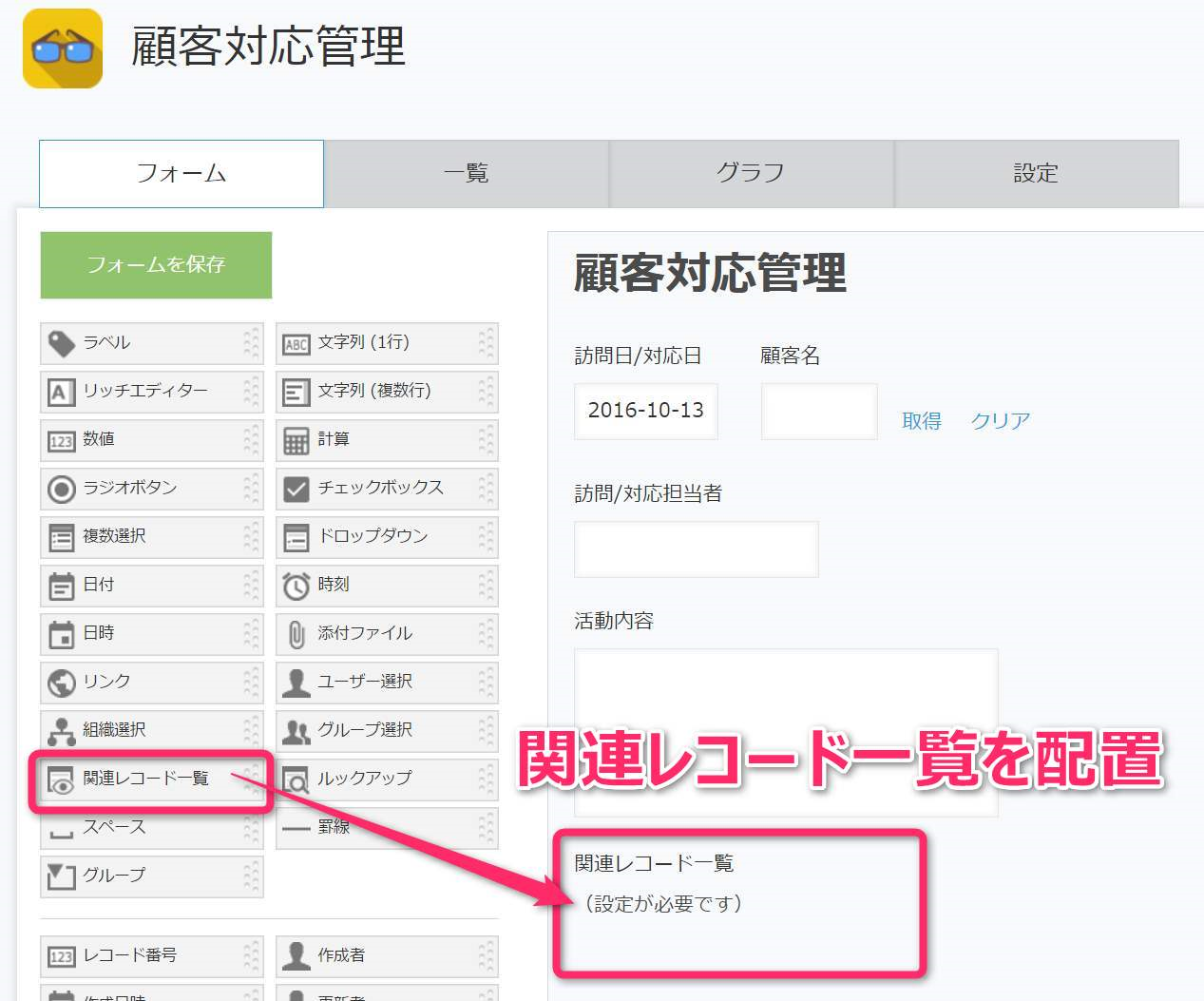Click the 取得 lookup link

pos(922,421)
